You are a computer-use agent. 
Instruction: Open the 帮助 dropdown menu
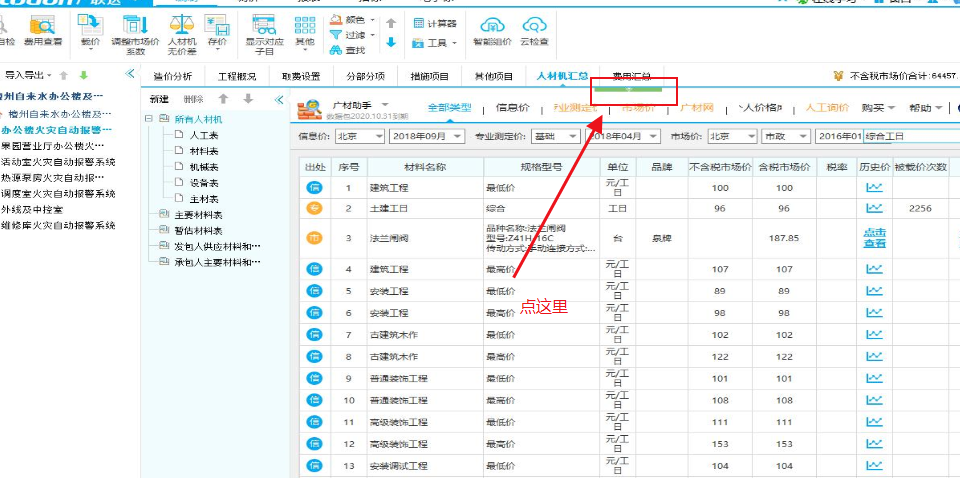coord(926,108)
